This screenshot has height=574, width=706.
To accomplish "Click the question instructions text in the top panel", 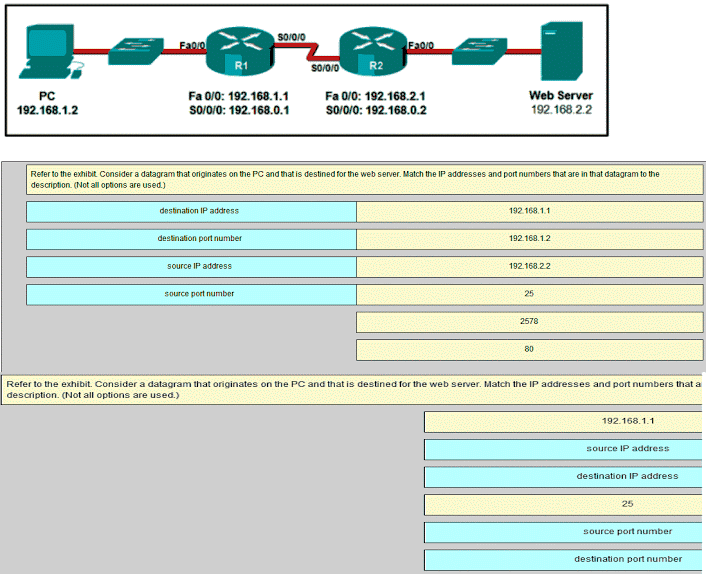I will [x=345, y=179].
